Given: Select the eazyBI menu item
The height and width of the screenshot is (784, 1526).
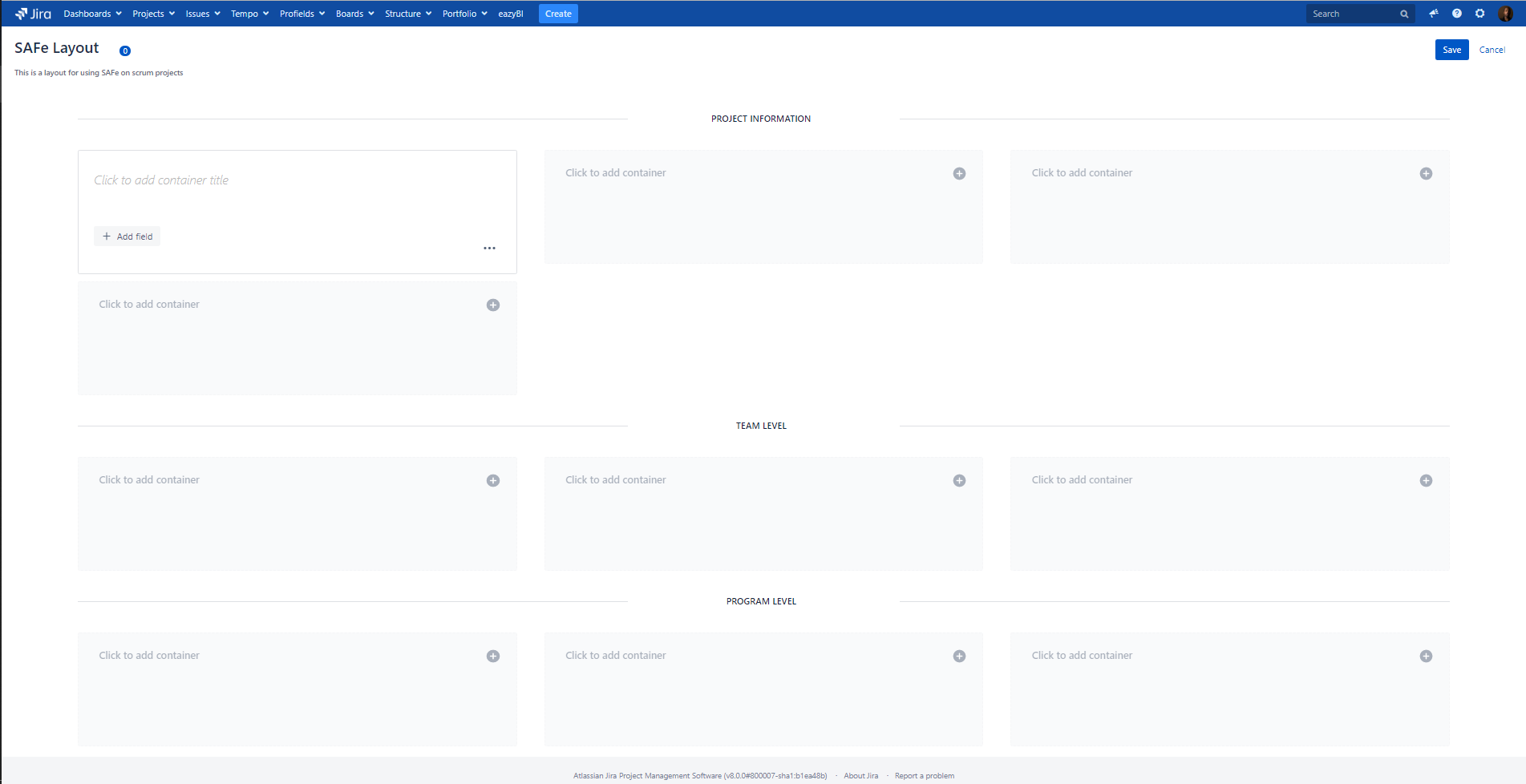Looking at the screenshot, I should point(510,14).
